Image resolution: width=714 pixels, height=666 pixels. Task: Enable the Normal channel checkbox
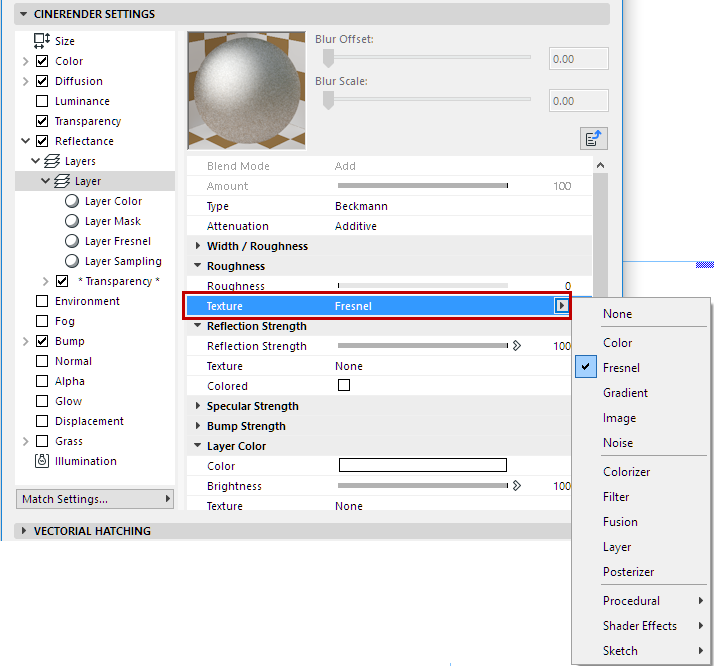point(42,361)
